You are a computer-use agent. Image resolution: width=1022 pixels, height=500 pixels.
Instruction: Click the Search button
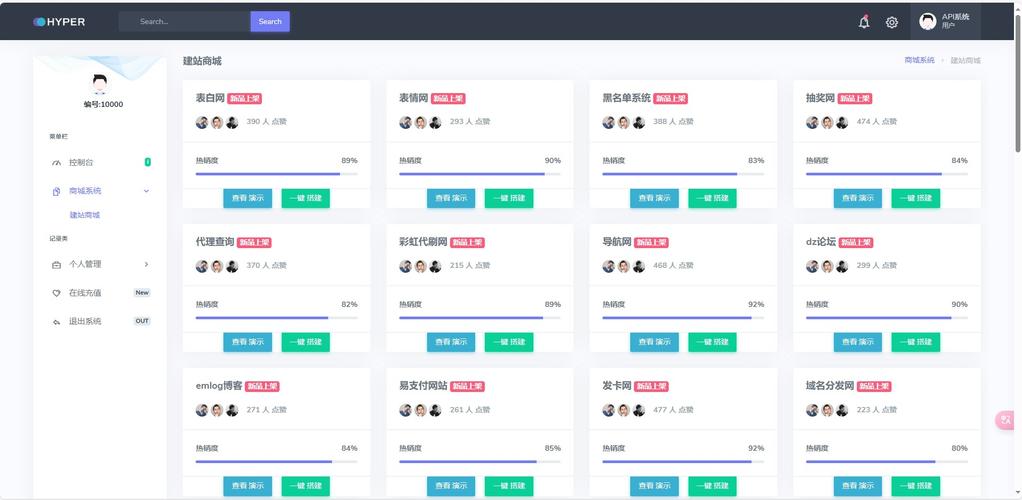[270, 22]
